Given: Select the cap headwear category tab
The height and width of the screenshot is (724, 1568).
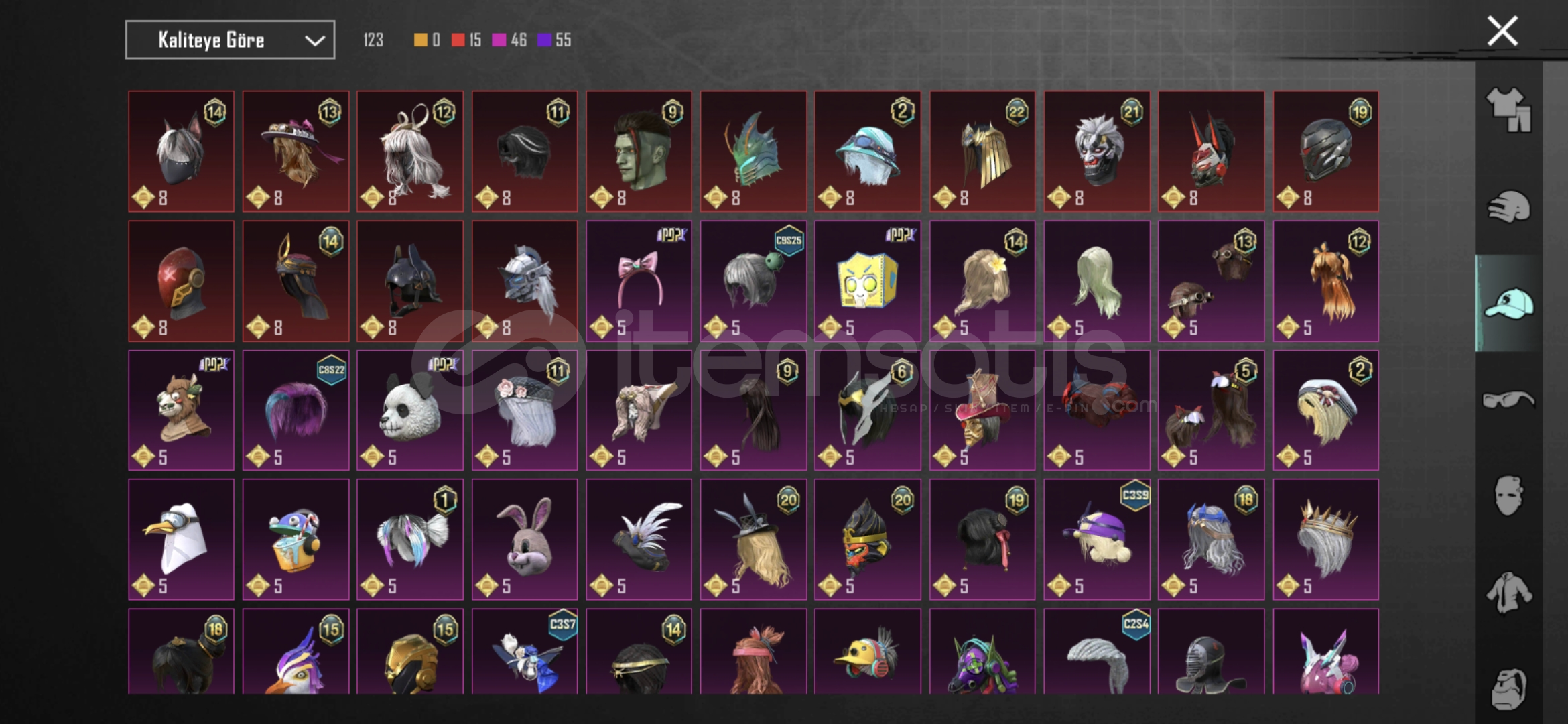Looking at the screenshot, I should pos(1508,304).
